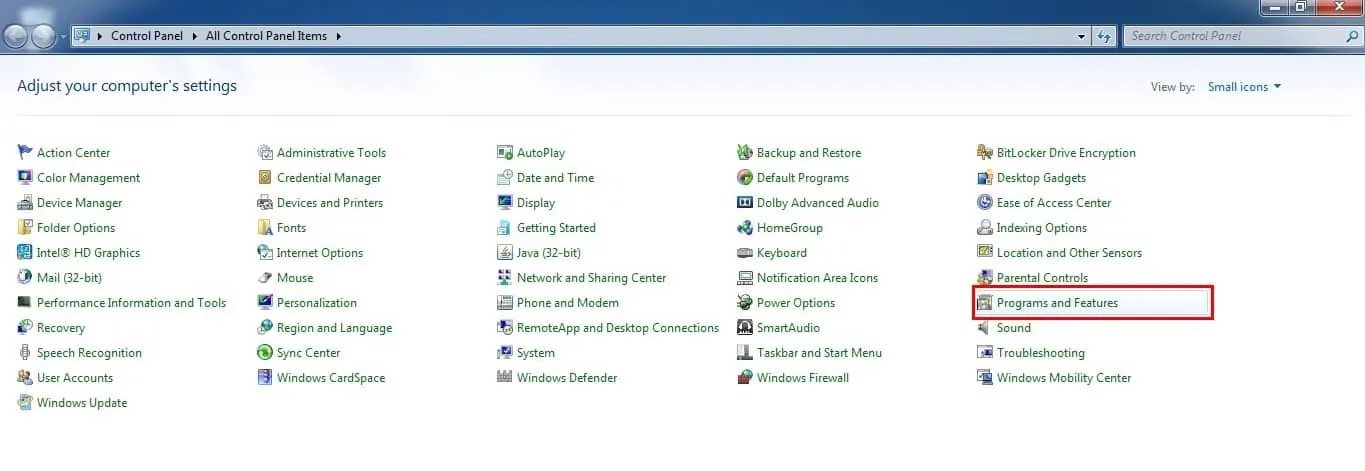Click the Java (32-bit) icon
1365x471 pixels.
(x=505, y=252)
